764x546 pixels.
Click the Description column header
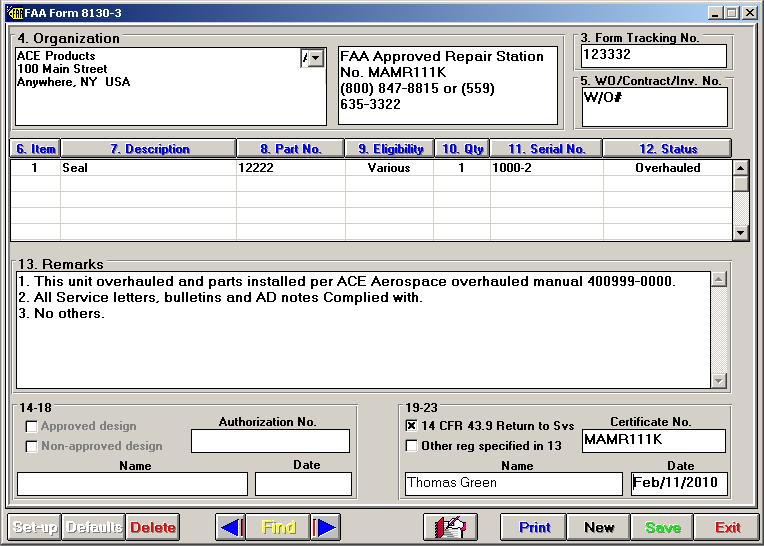click(x=149, y=149)
